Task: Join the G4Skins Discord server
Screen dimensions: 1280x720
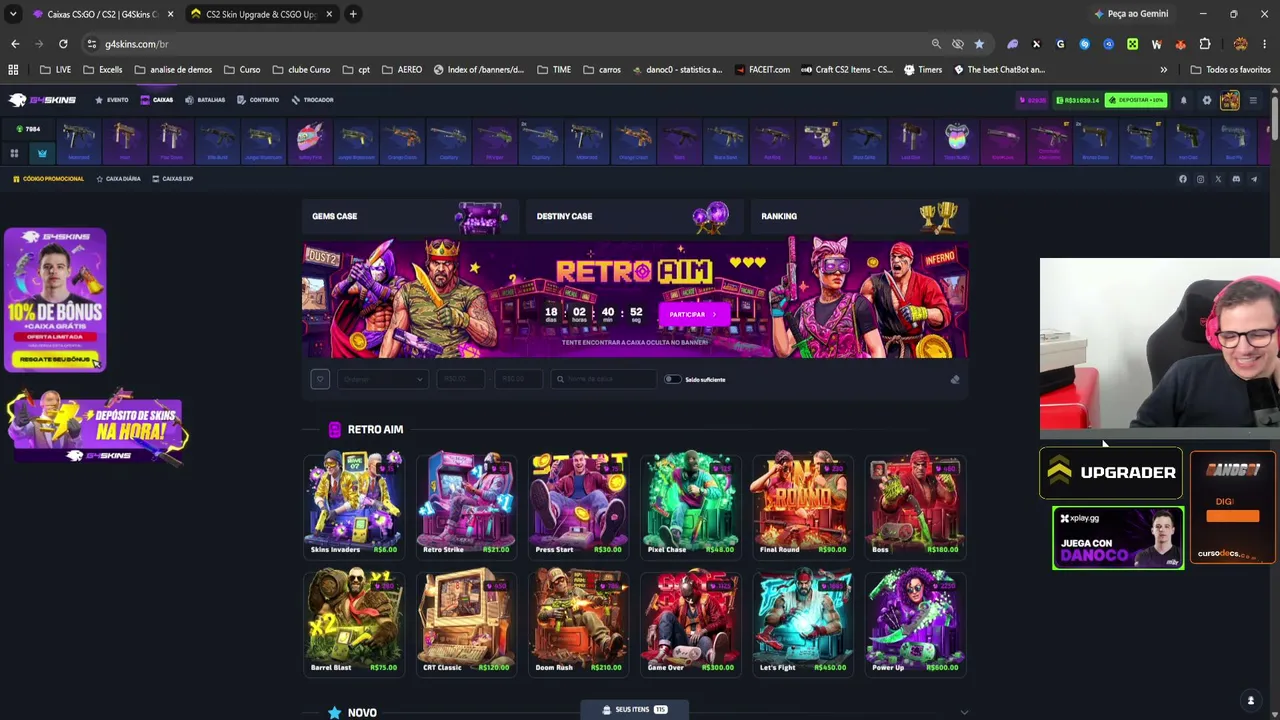Action: point(1236,179)
